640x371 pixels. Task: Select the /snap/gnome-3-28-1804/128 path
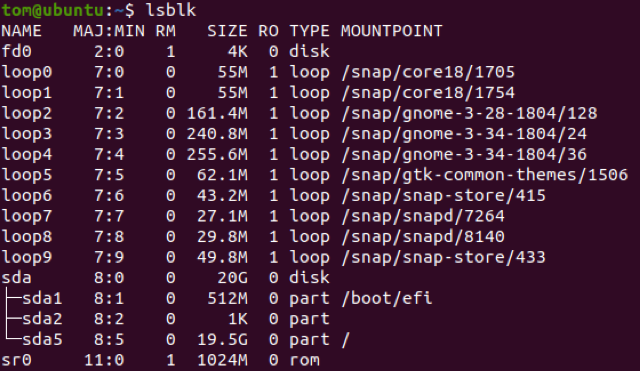(x=469, y=113)
